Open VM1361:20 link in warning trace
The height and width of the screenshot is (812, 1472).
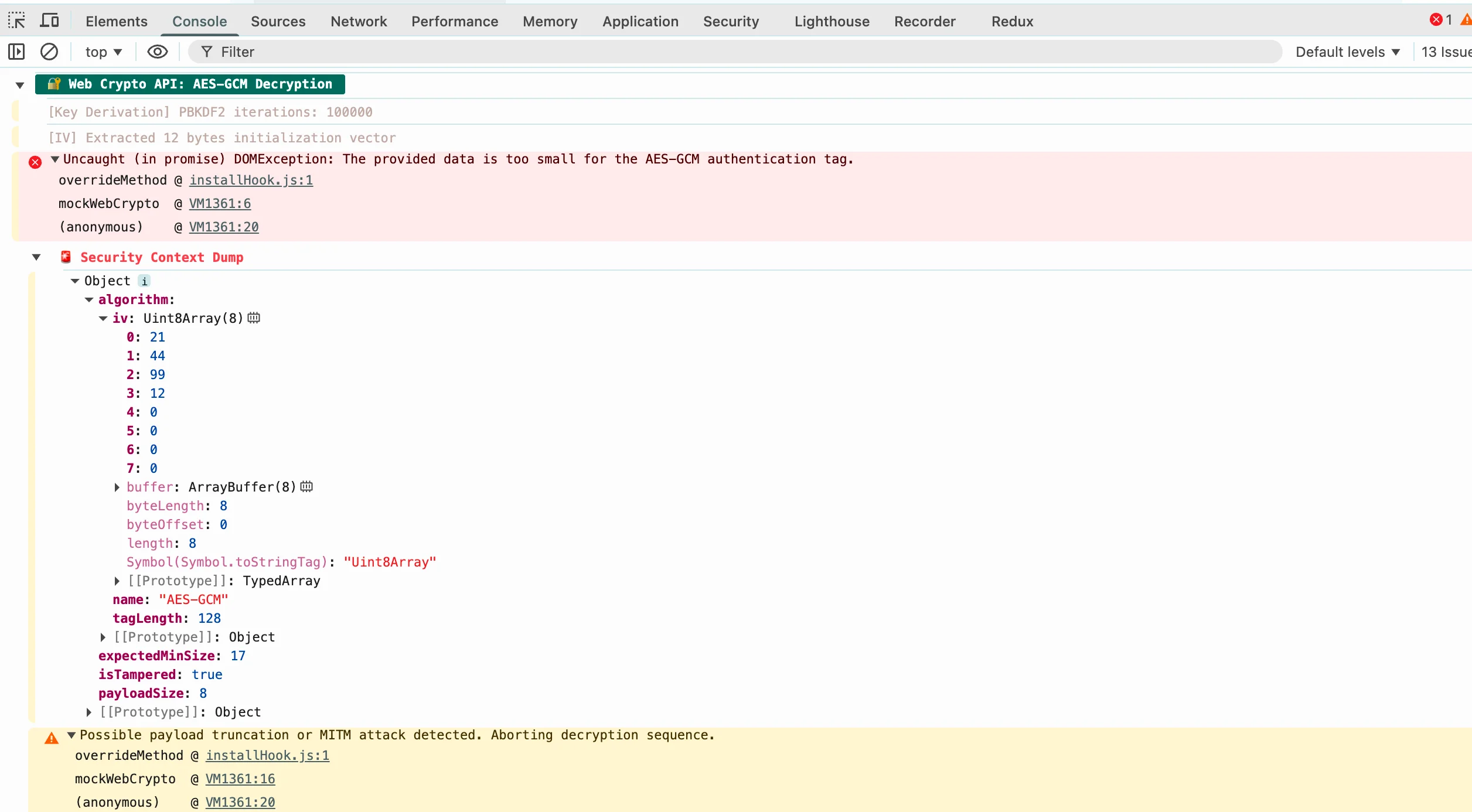click(x=240, y=803)
